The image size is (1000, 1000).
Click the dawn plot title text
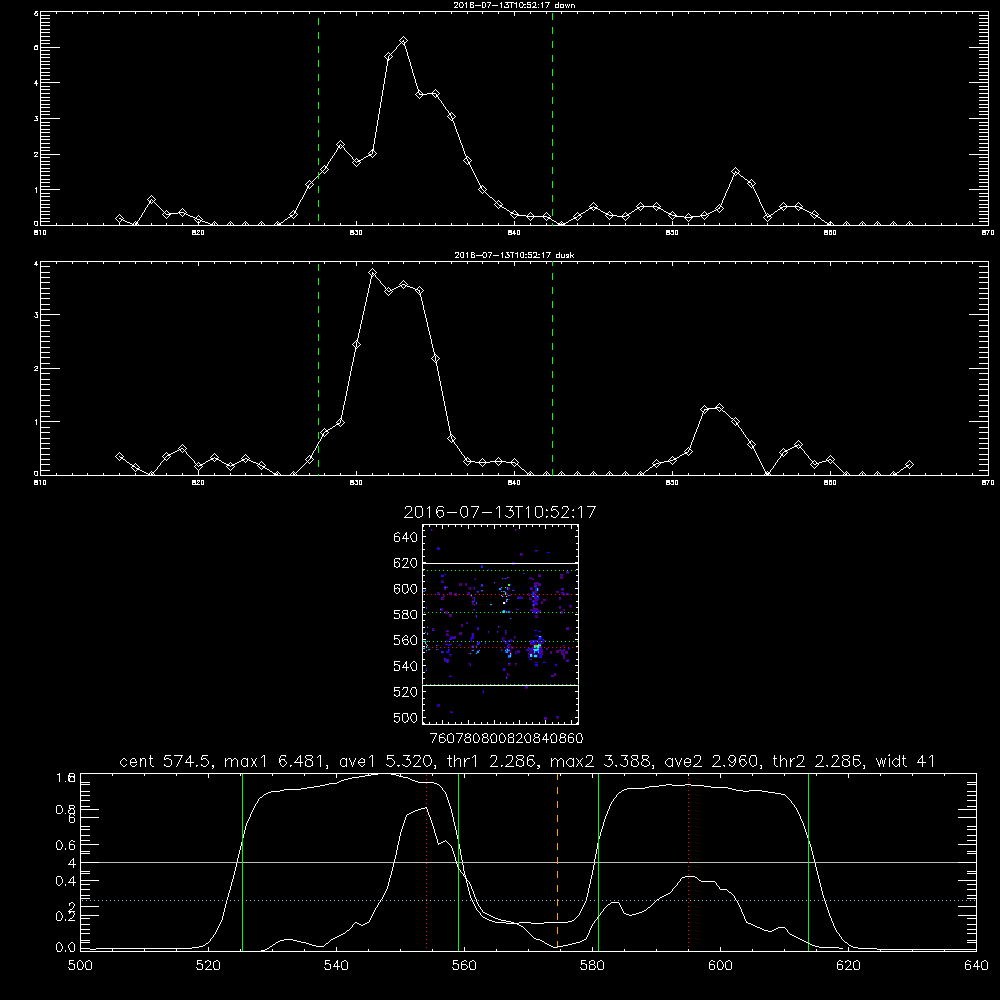click(x=514, y=5)
